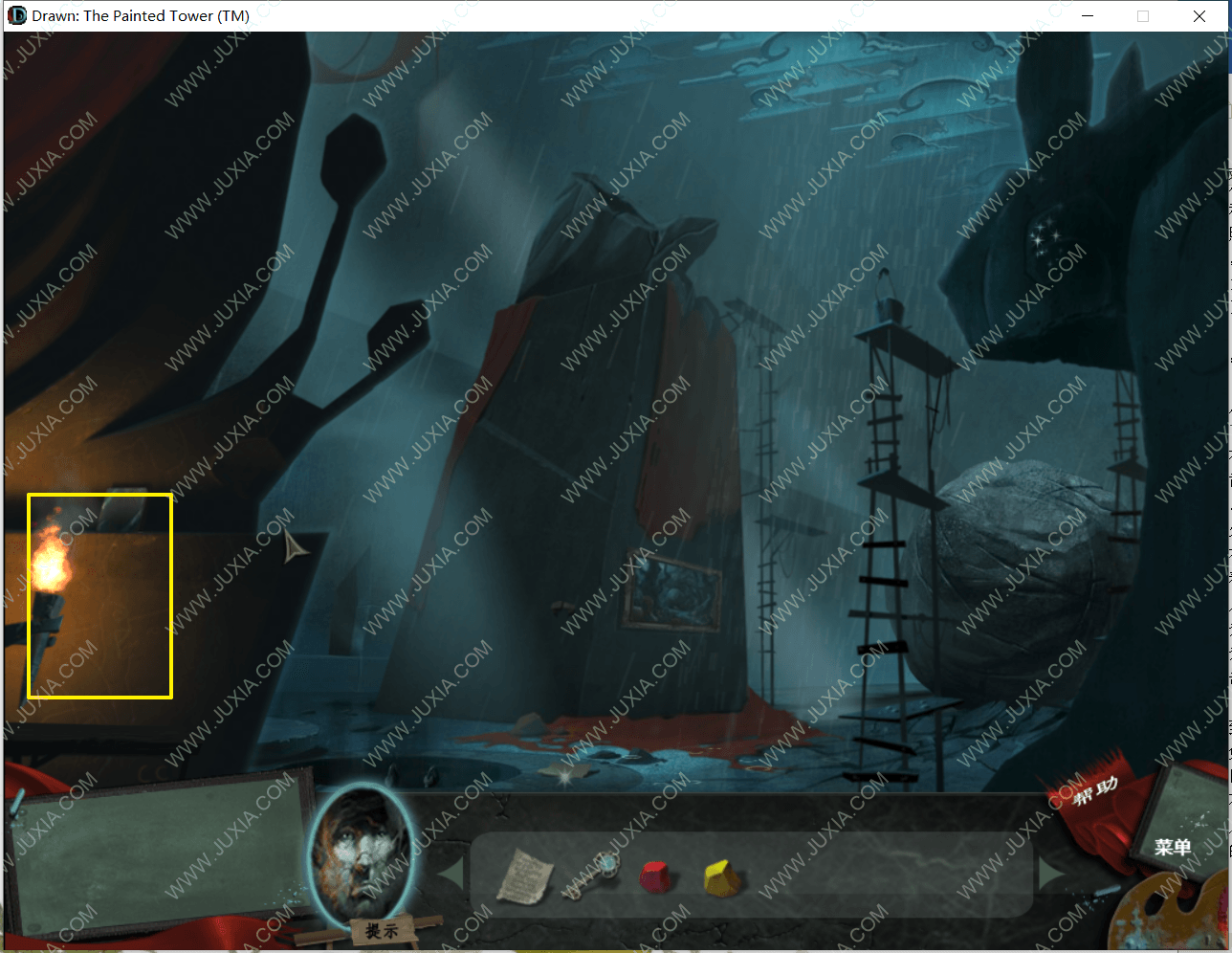
Task: Select the ornate key in inventory
Action: (592, 875)
